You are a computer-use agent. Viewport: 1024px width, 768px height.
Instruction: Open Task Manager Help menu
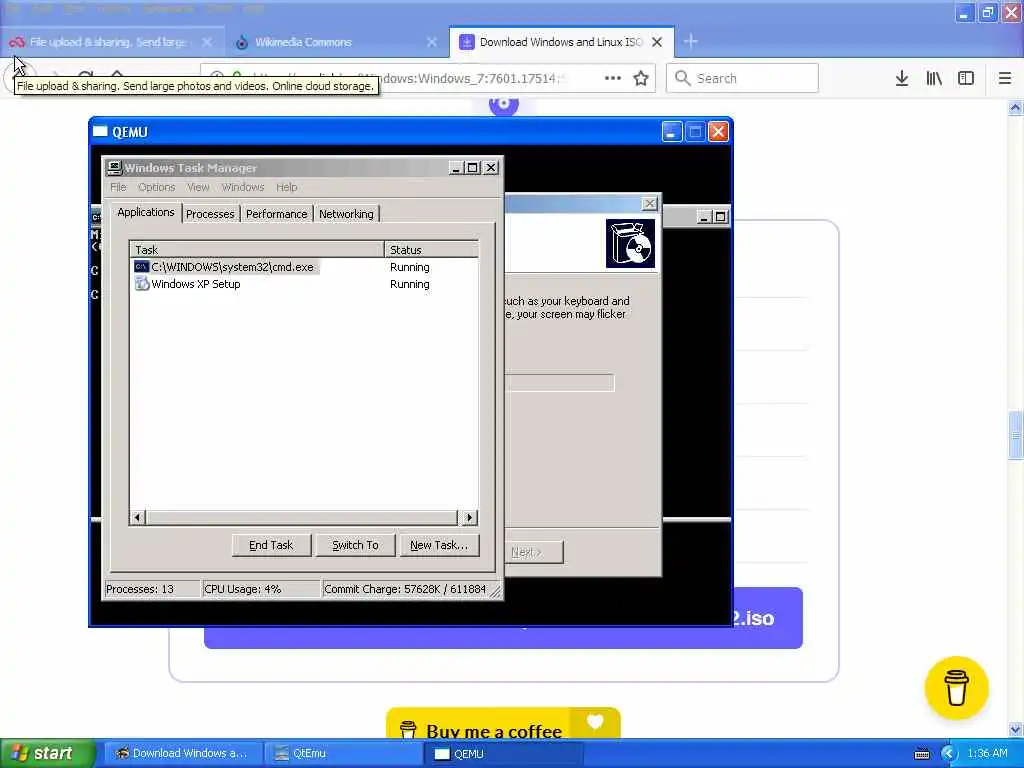286,187
